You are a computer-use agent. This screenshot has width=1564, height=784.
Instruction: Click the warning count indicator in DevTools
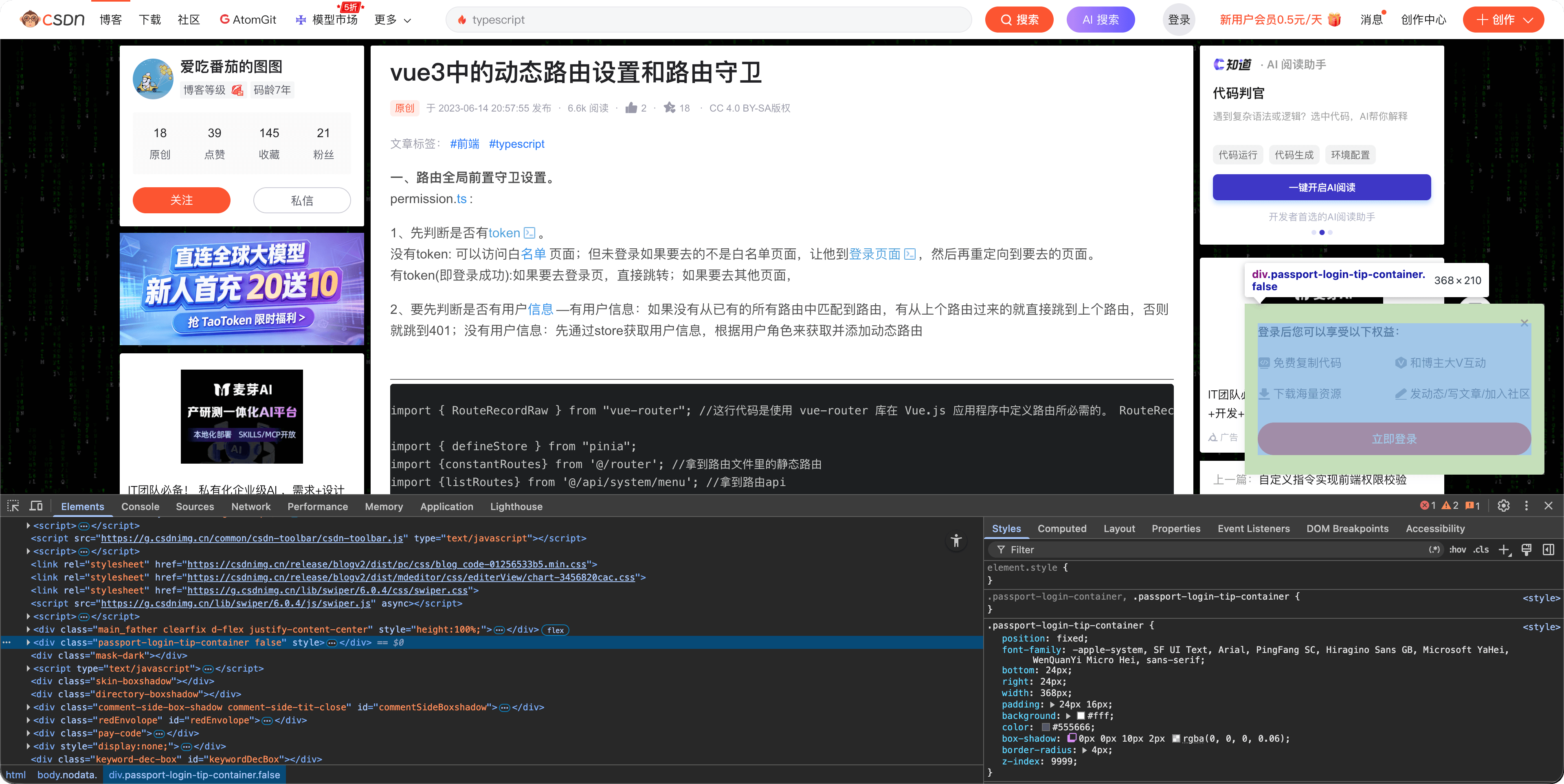1450,506
